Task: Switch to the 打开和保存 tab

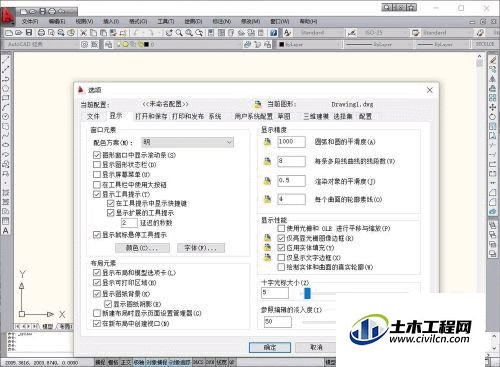Action: pyautogui.click(x=151, y=116)
